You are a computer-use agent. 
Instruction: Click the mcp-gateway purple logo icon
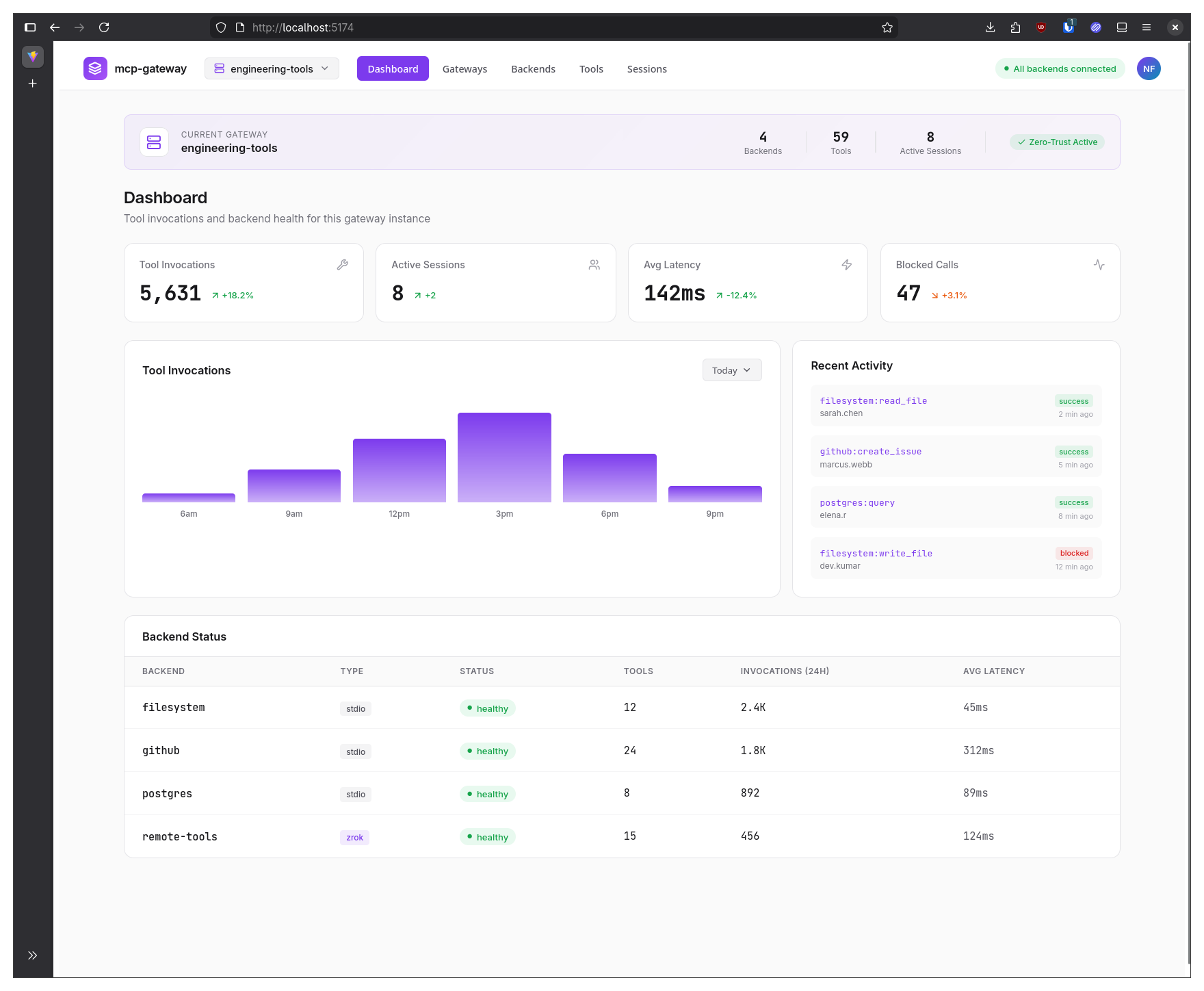tap(95, 68)
